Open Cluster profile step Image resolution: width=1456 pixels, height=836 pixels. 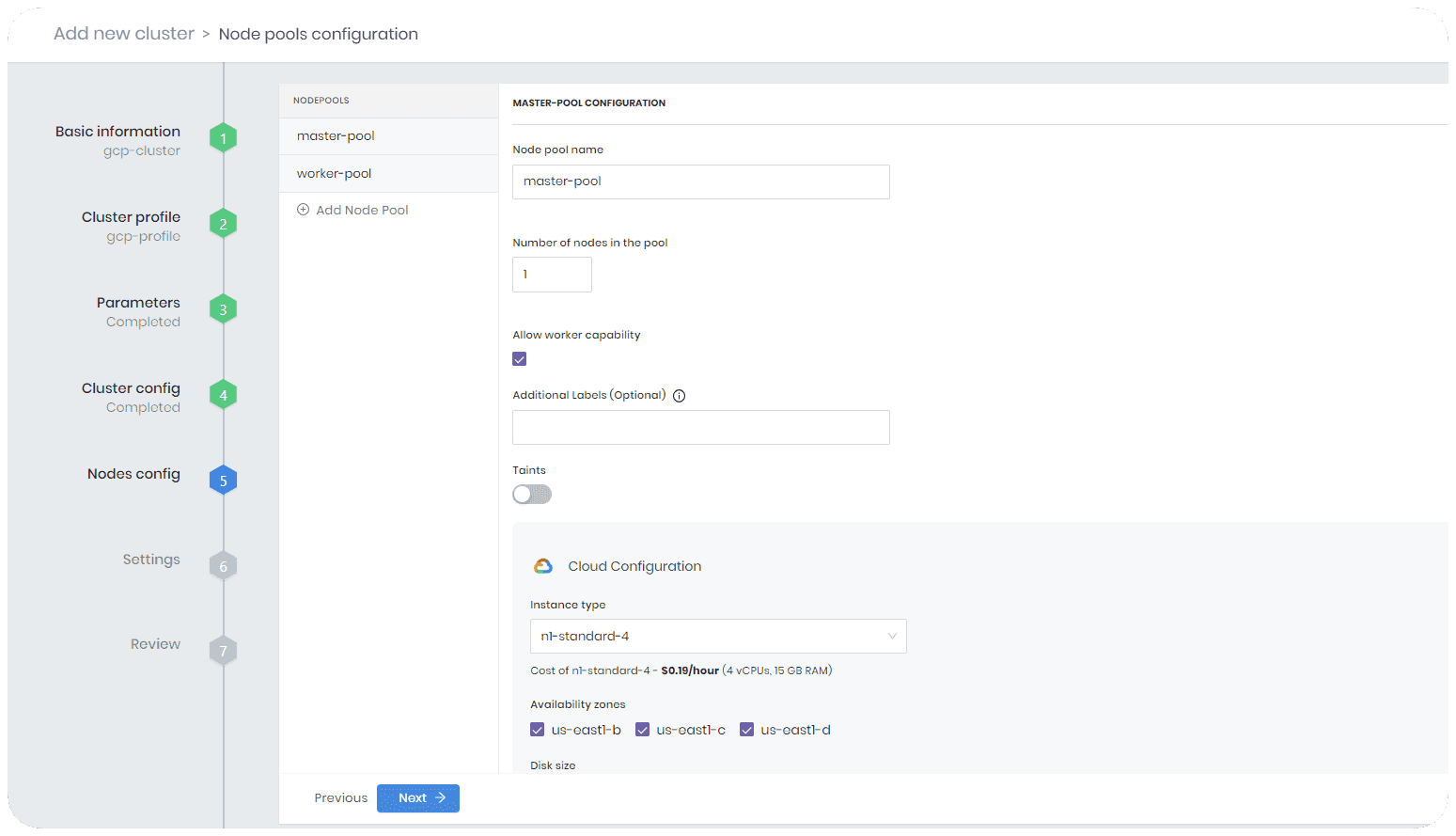[131, 217]
